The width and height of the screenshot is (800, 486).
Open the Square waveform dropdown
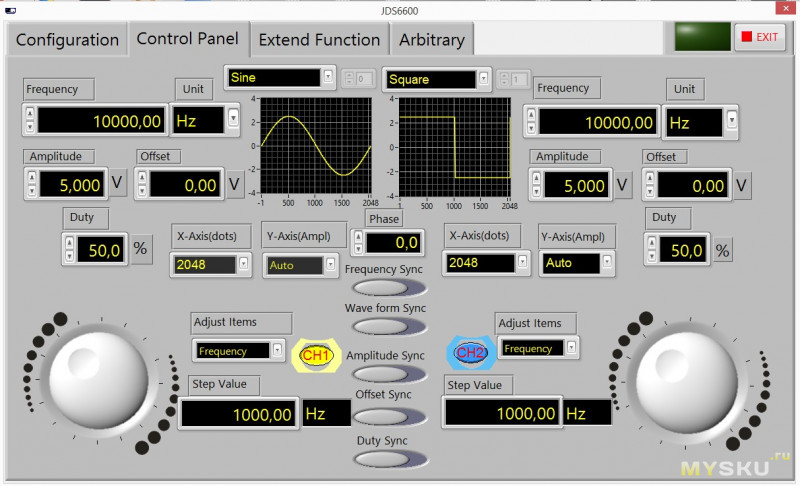tap(484, 78)
